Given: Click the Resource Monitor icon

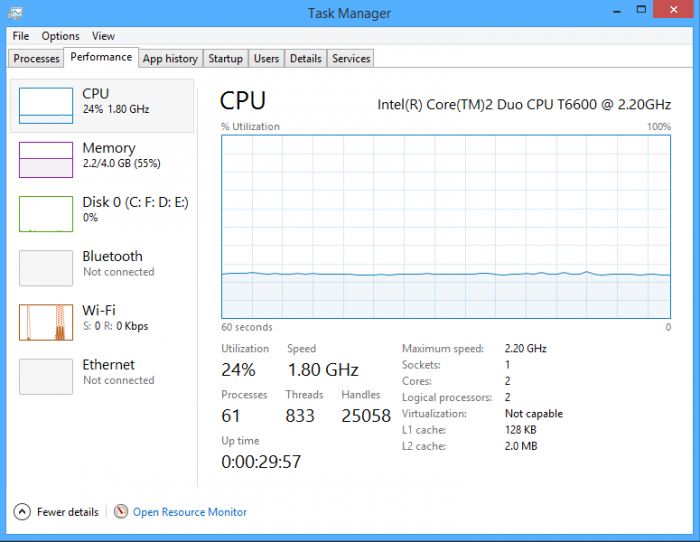Looking at the screenshot, I should pos(121,512).
